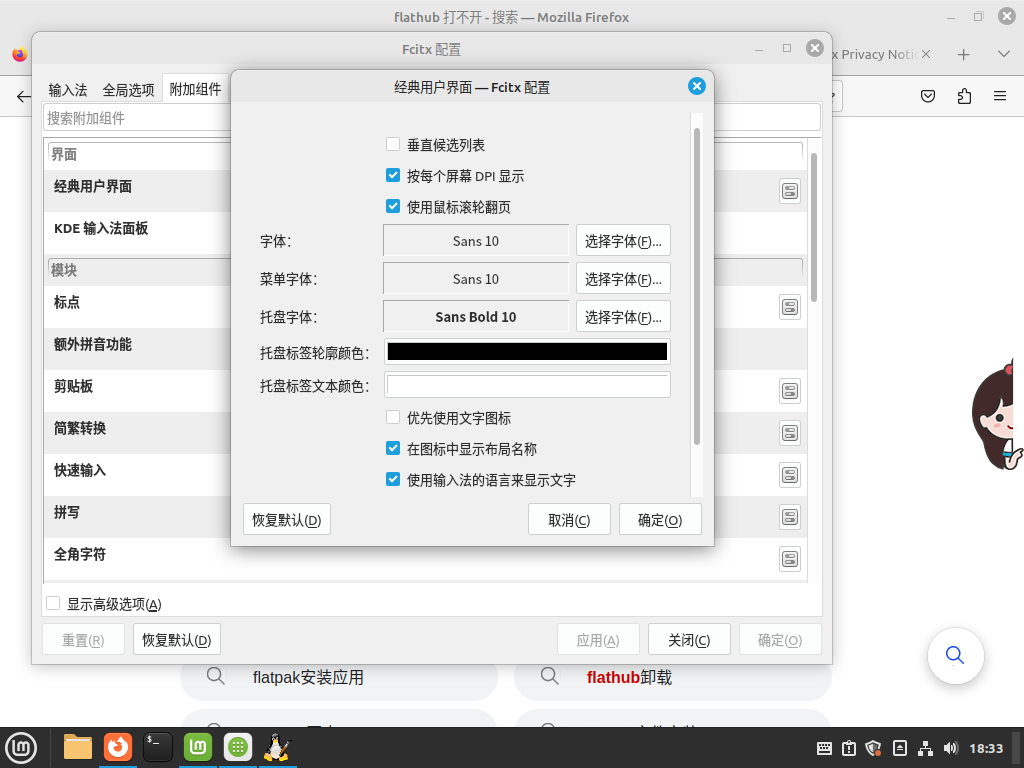Launch the terminal from the taskbar
The height and width of the screenshot is (768, 1024).
pos(157,747)
